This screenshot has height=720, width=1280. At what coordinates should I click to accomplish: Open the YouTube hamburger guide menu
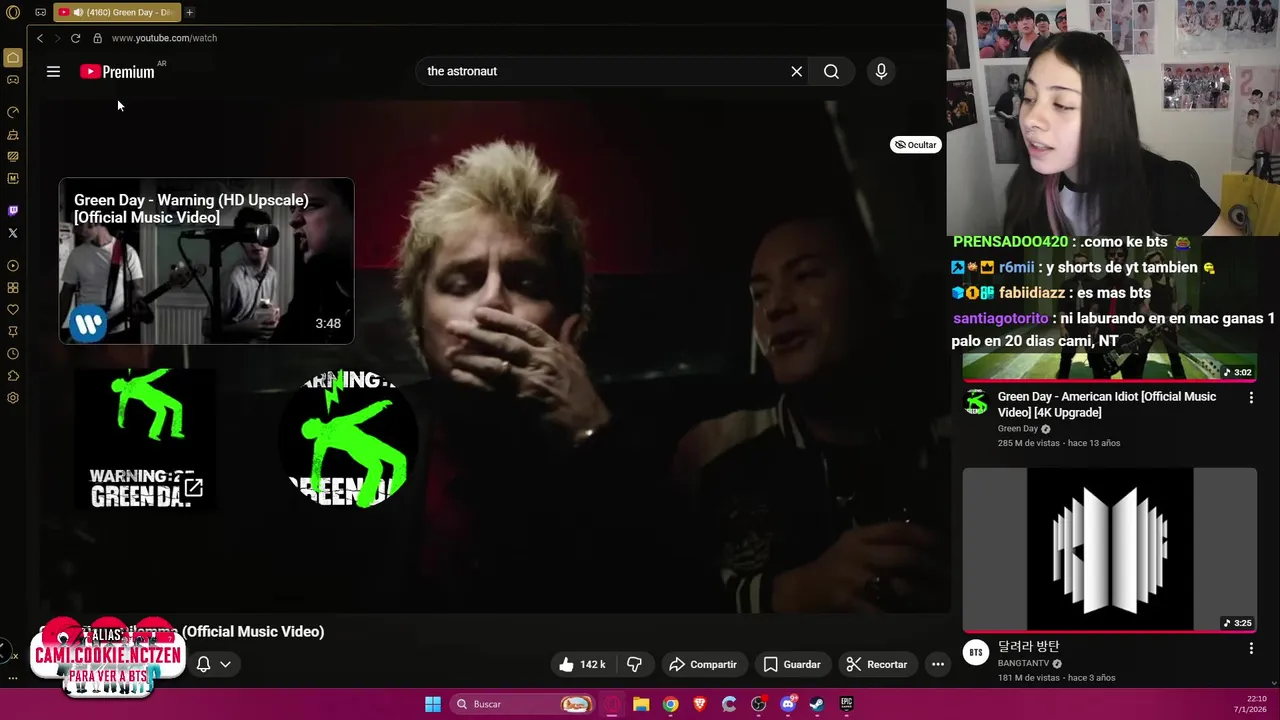[x=53, y=71]
